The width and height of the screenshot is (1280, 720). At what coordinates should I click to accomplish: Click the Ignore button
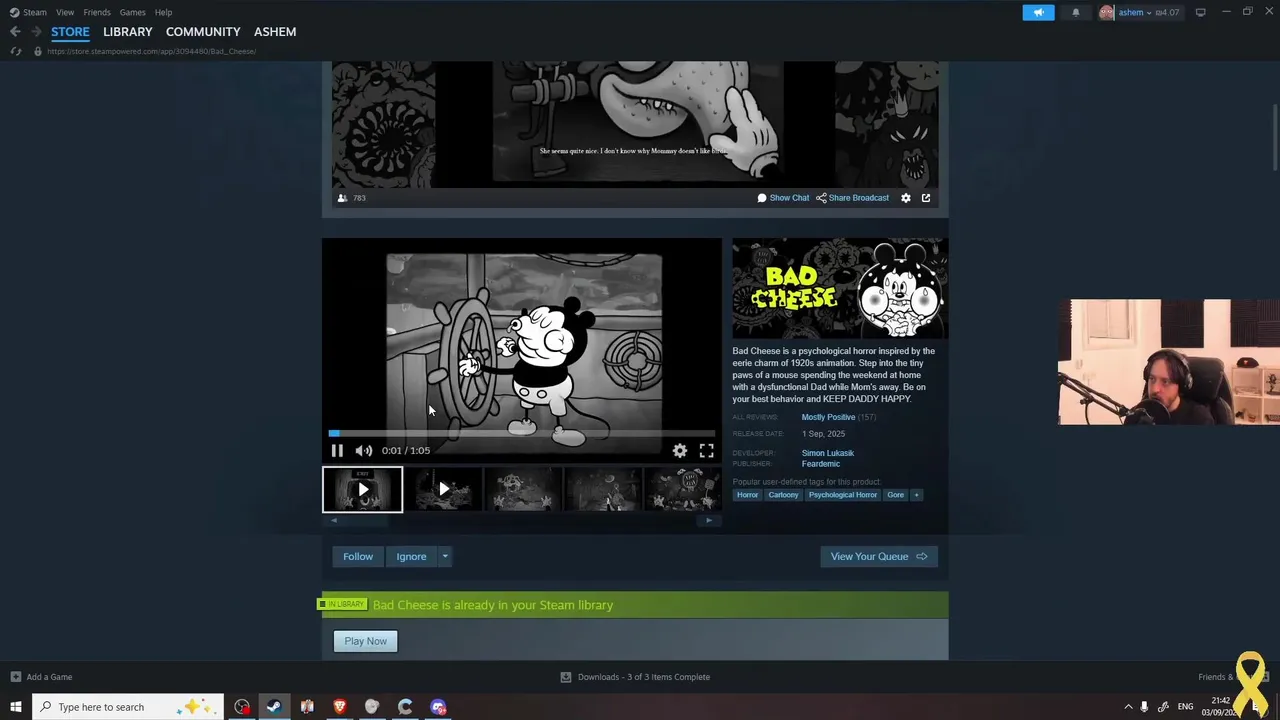411,557
